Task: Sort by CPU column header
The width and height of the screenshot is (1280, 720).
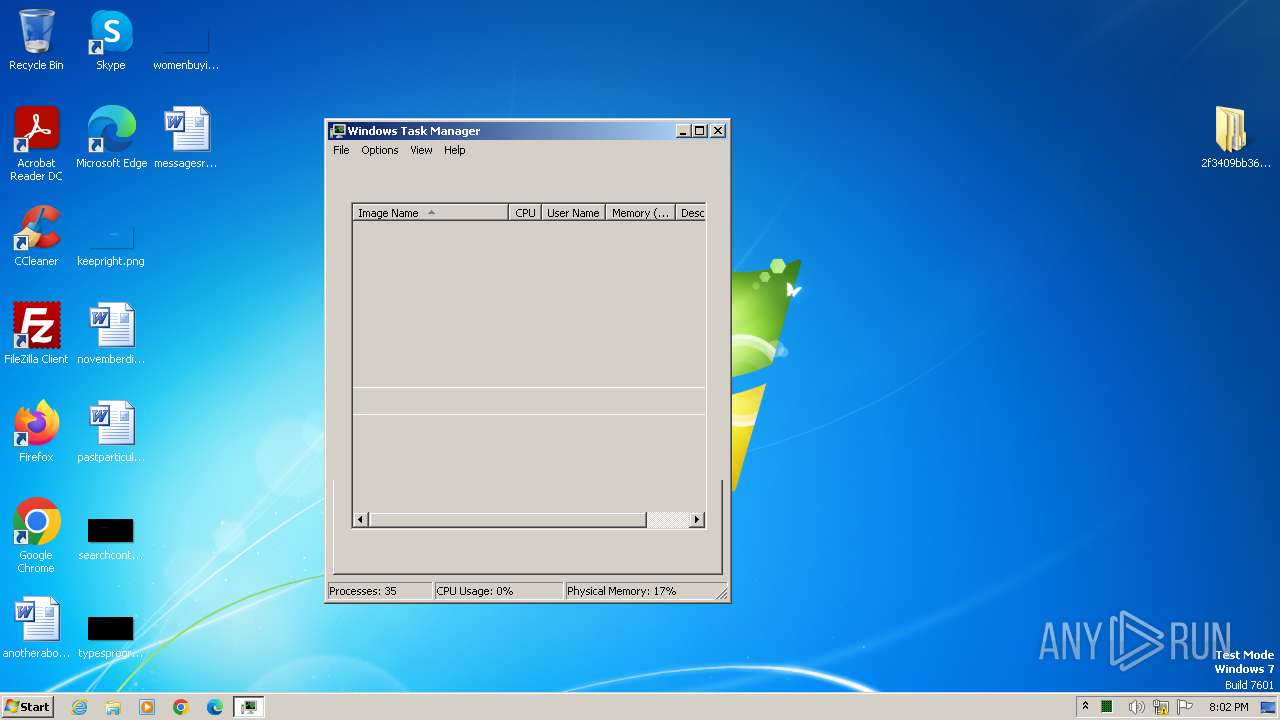Action: pos(526,213)
